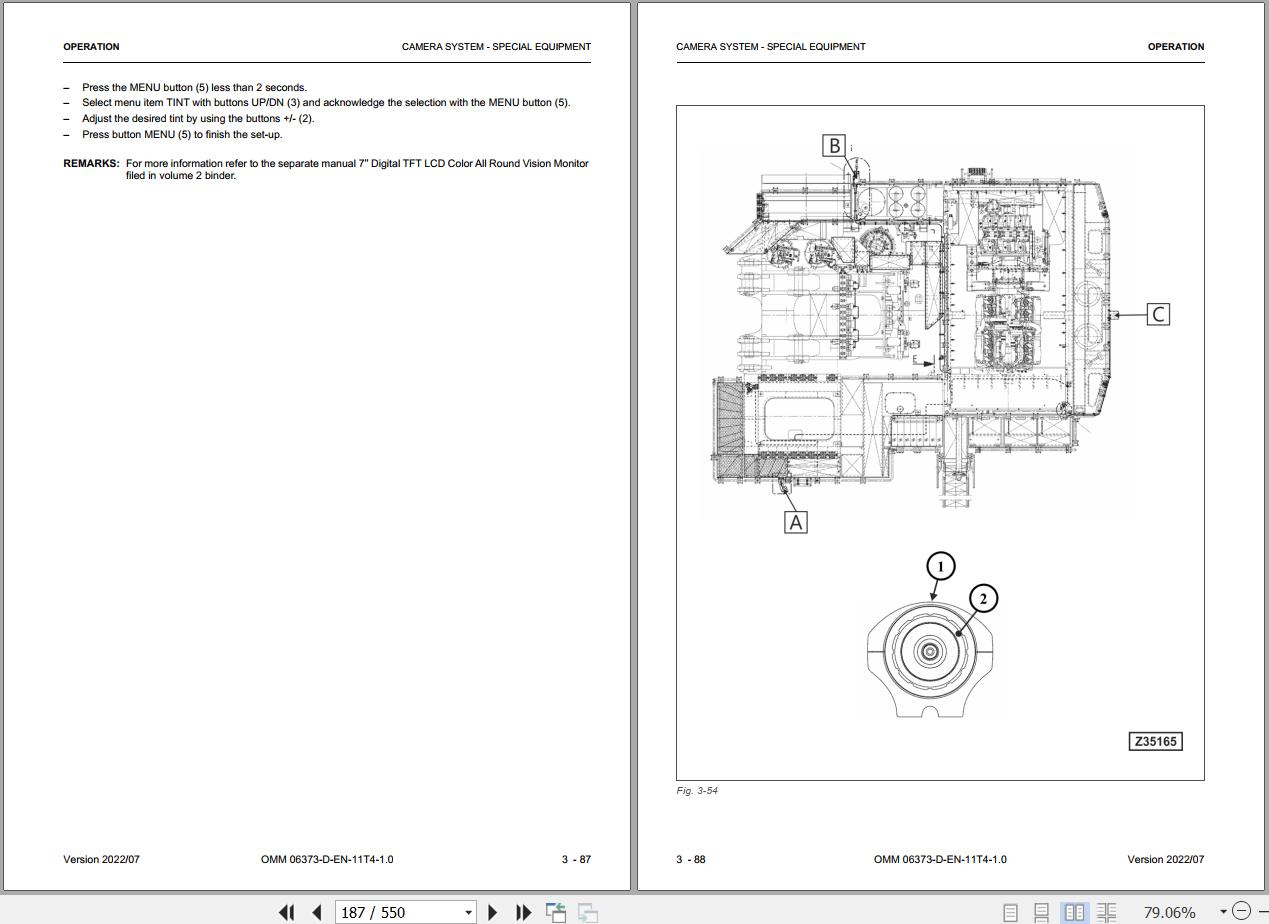Image resolution: width=1269 pixels, height=924 pixels.
Task: Click the line 'Press the MENU button (5) less than 2 seconds'
Action: 194,87
